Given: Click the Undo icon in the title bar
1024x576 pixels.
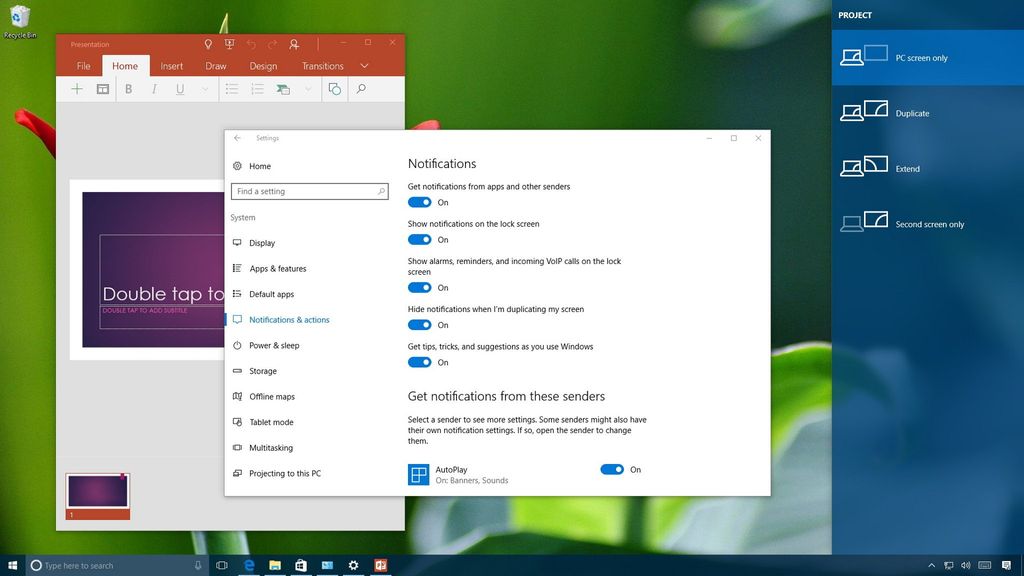Looking at the screenshot, I should [x=251, y=44].
